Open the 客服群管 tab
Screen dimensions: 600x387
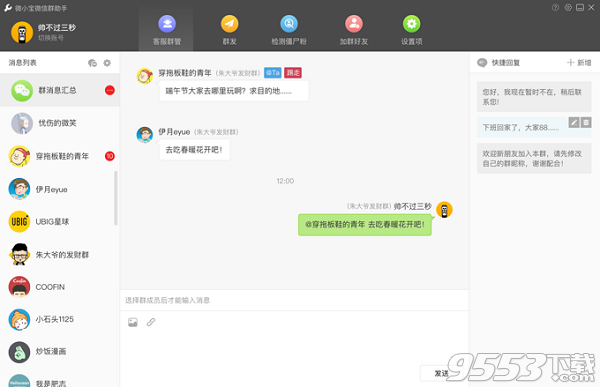[167, 30]
